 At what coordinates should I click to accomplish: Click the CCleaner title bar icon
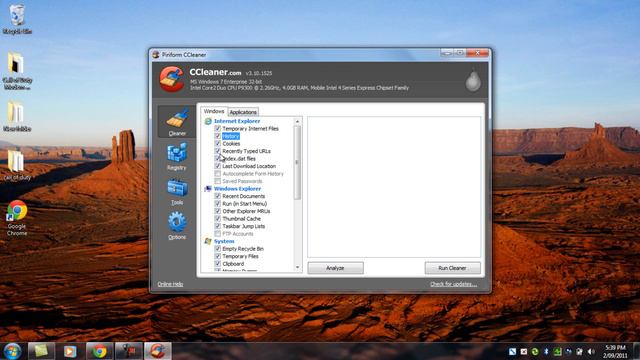tap(156, 55)
